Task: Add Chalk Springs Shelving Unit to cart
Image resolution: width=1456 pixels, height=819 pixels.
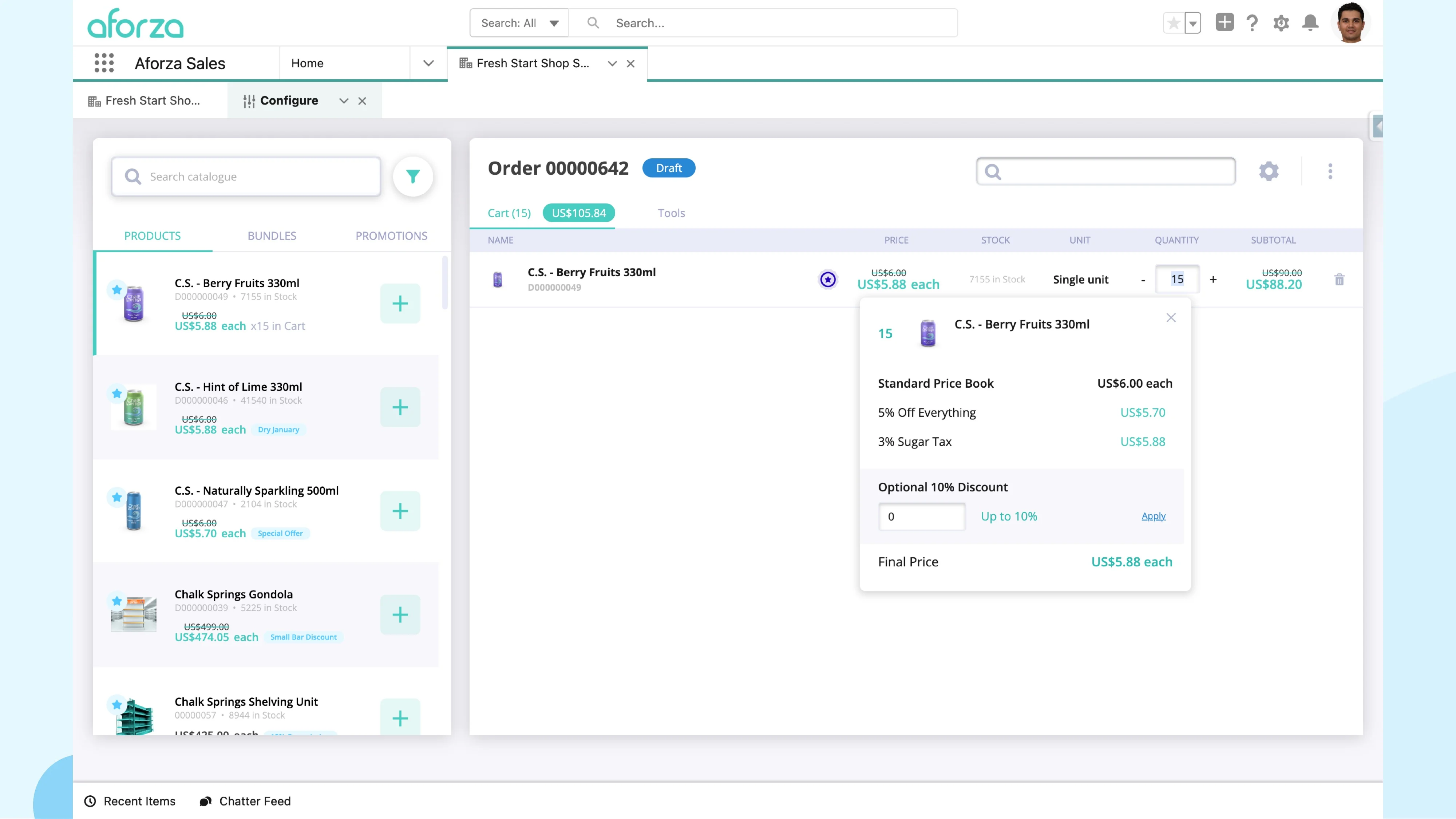Action: 400,717
